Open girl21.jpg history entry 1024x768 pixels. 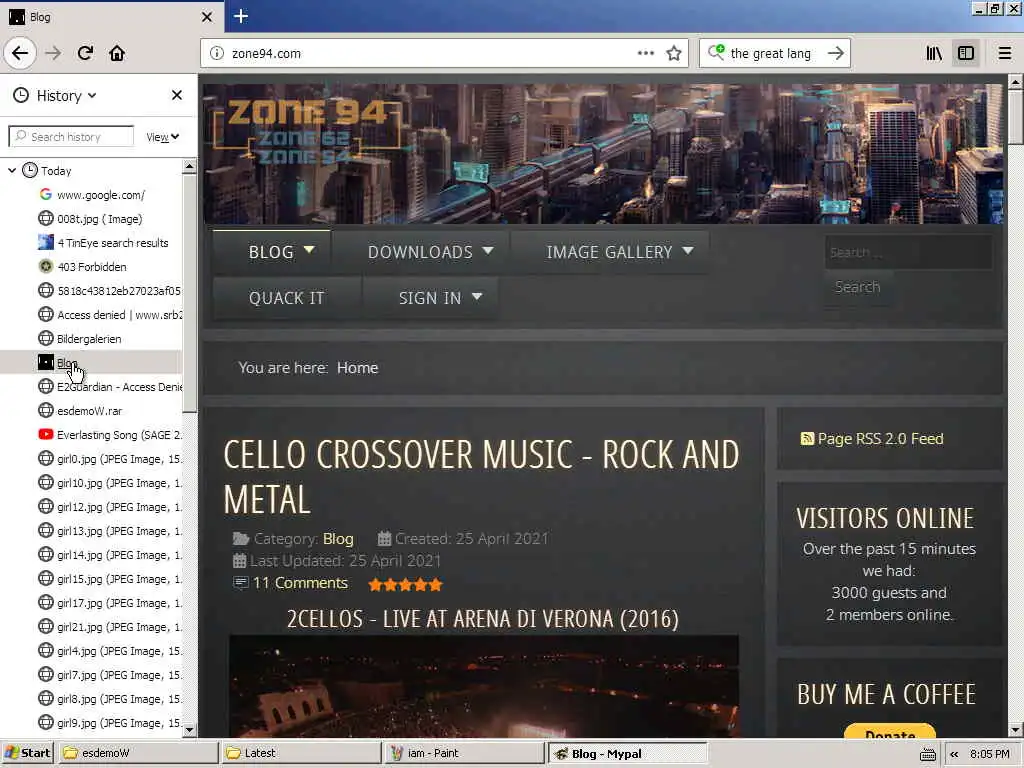pos(110,627)
